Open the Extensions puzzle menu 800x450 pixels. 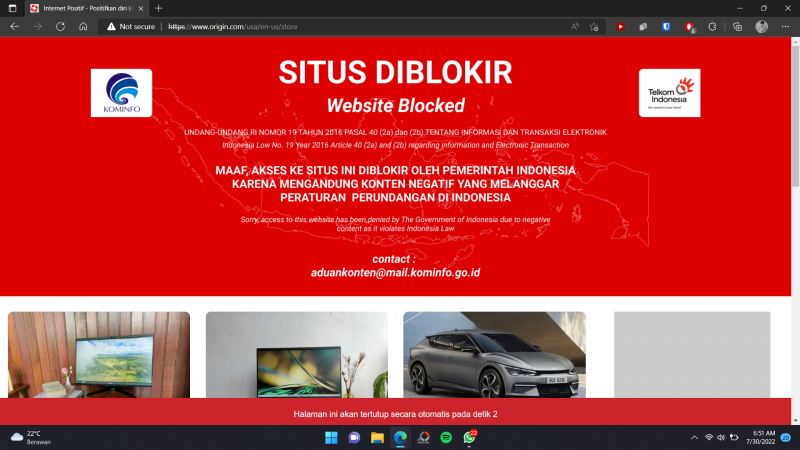tap(712, 27)
